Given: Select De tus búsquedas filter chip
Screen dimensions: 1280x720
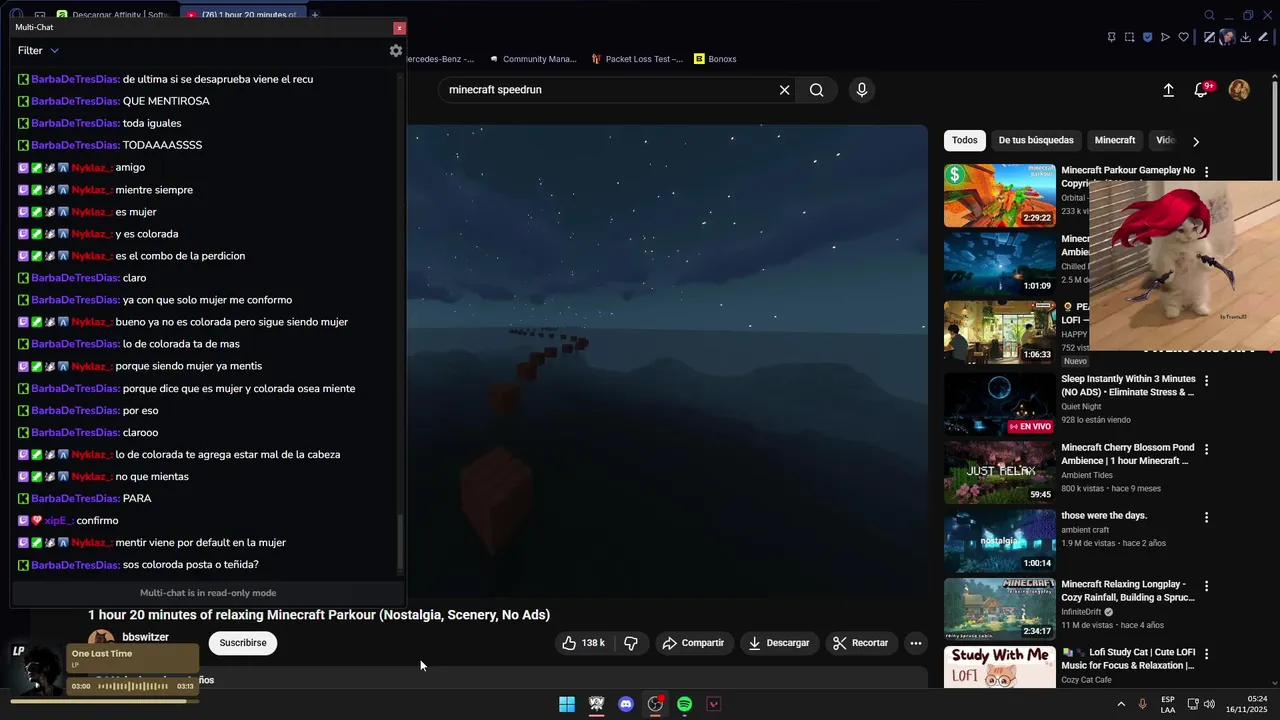Looking at the screenshot, I should pos(1036,140).
